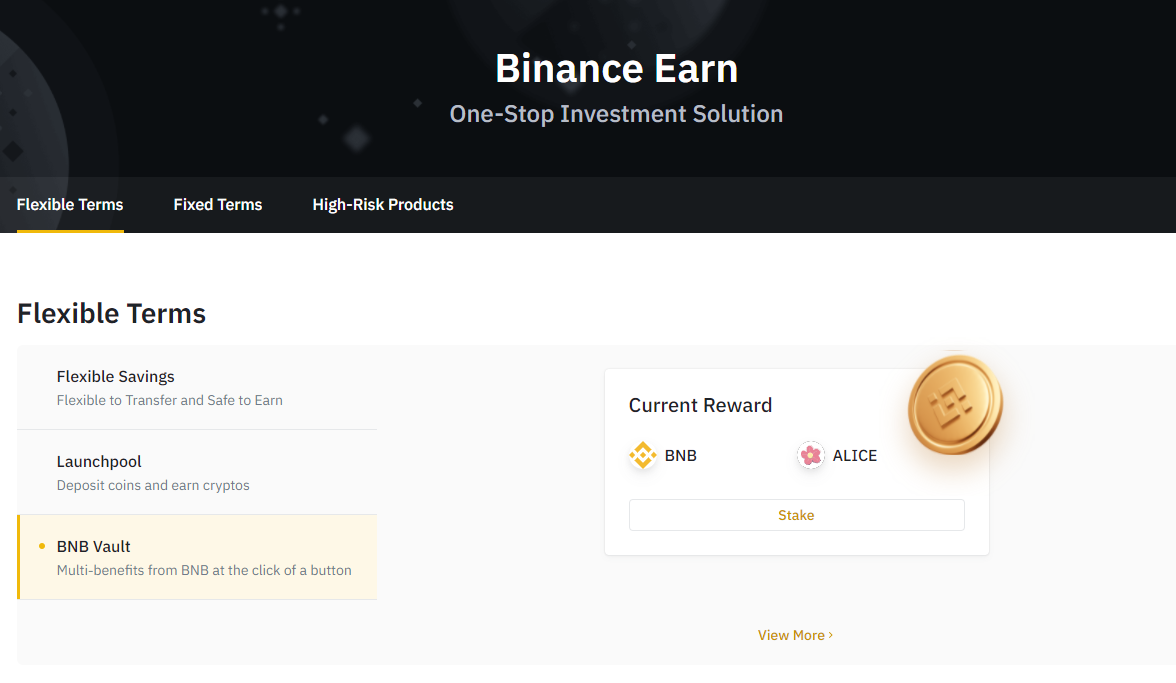Click the Stake button
Screen dimensions: 1176x683
pos(796,515)
